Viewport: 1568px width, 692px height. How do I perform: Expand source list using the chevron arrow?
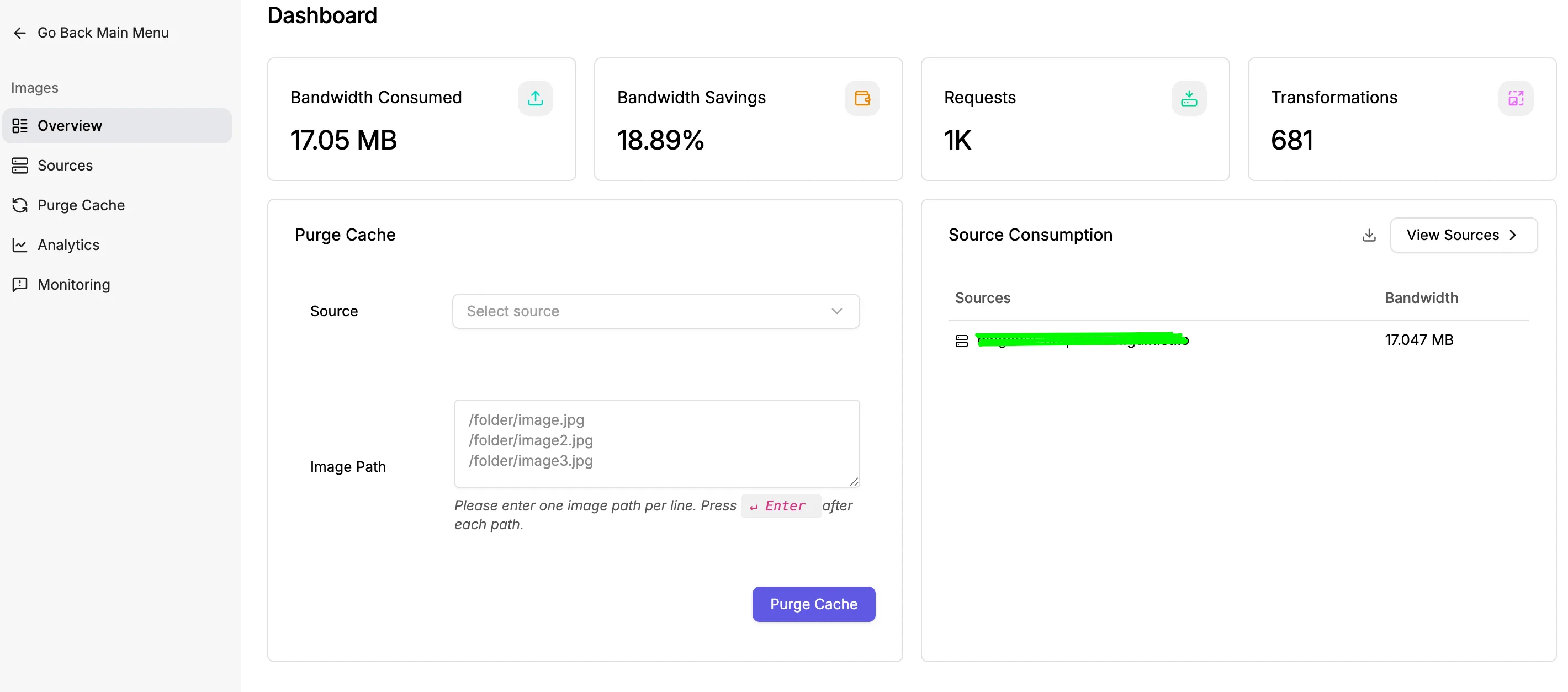[x=836, y=311]
